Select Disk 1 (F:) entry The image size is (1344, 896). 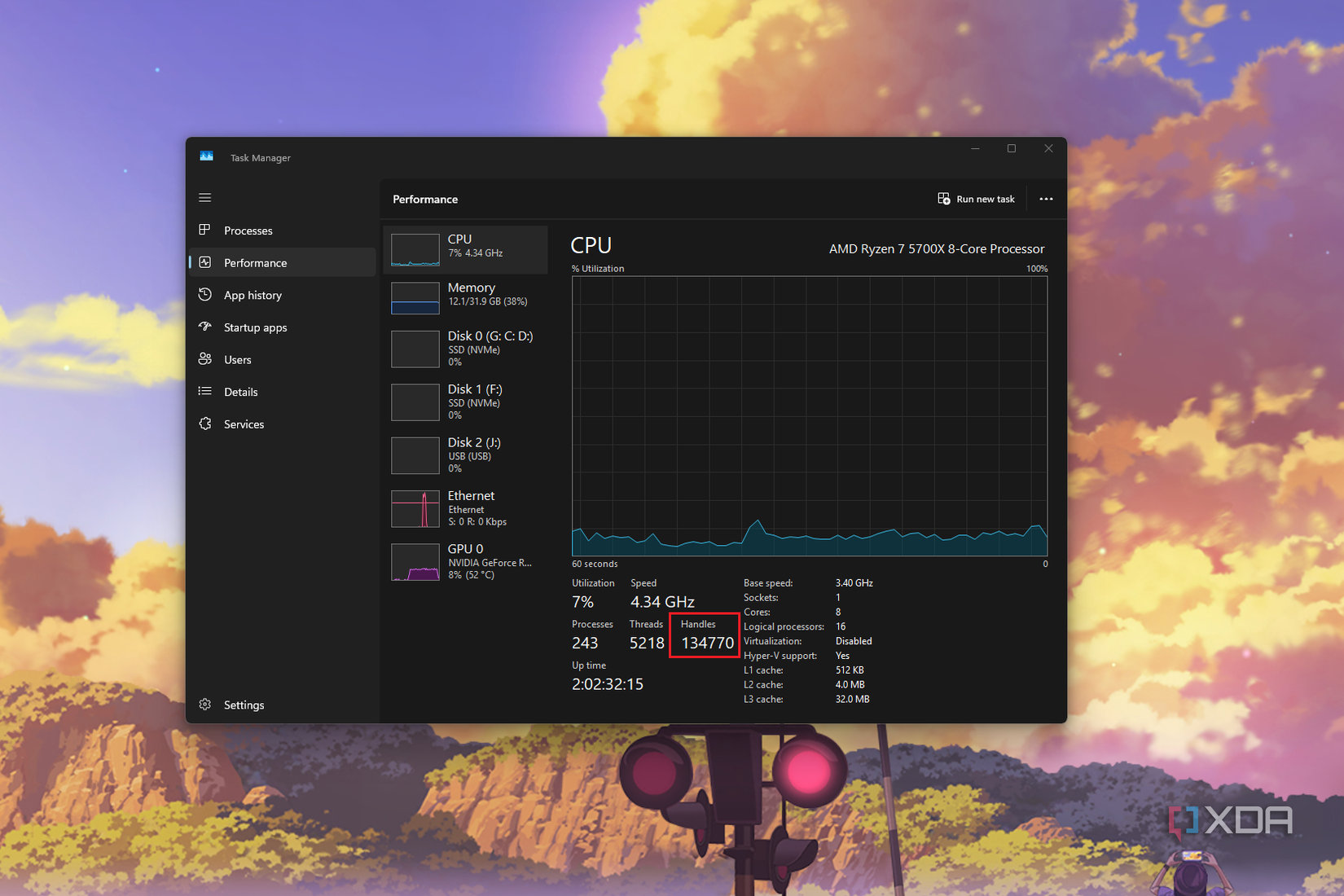pos(466,402)
